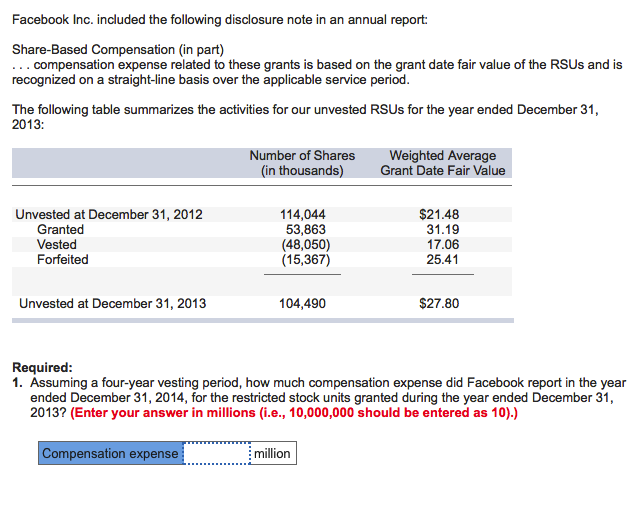Click the $21.48 fair value cell

coord(439,214)
